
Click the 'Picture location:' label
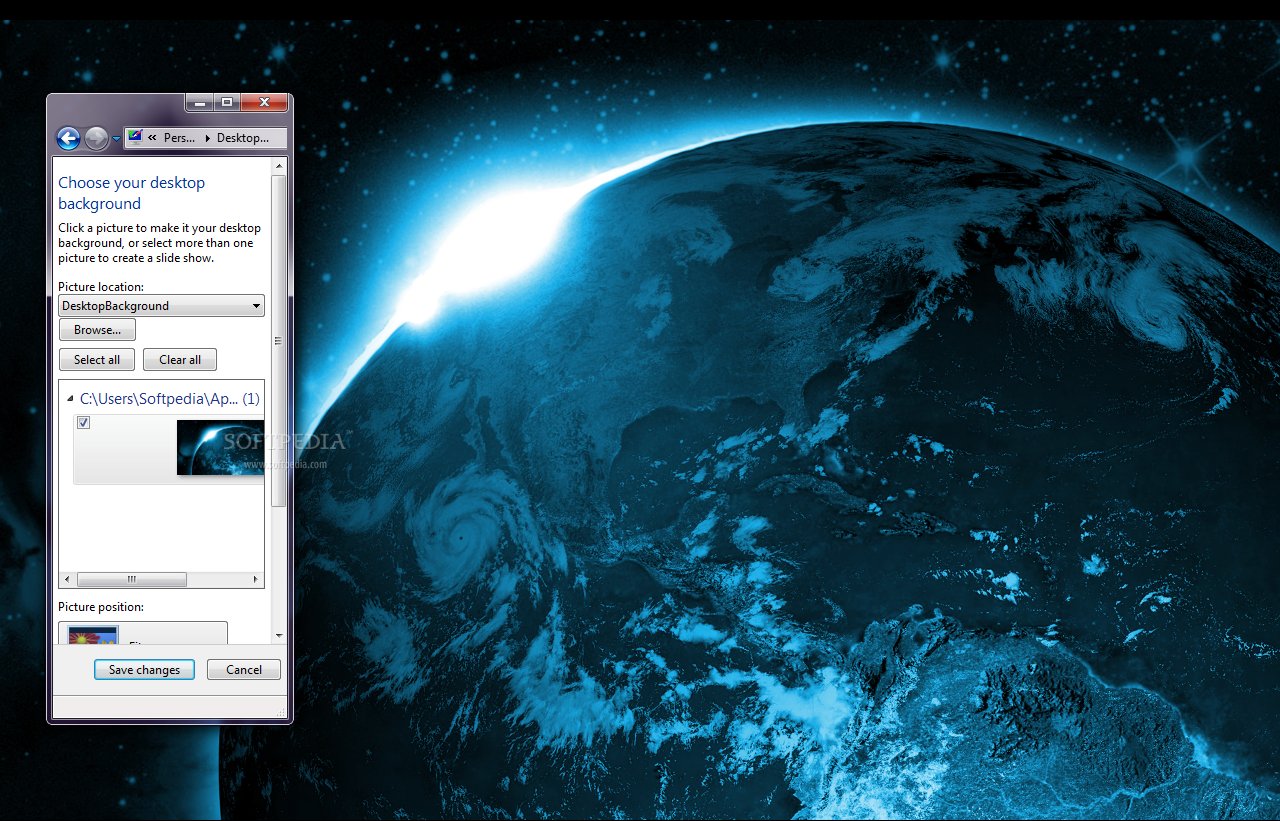[x=101, y=287]
